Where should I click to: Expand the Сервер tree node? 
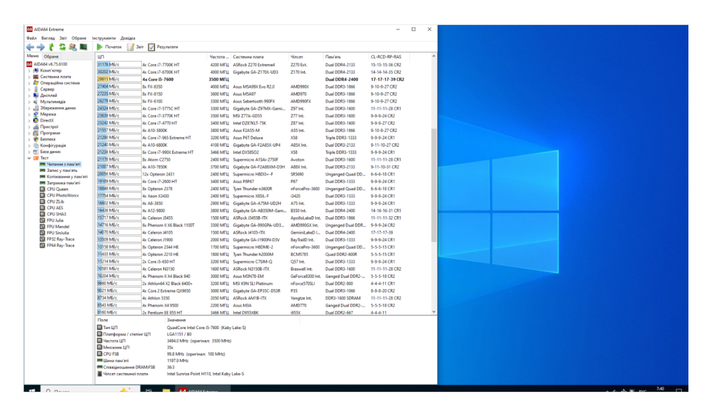point(29,89)
